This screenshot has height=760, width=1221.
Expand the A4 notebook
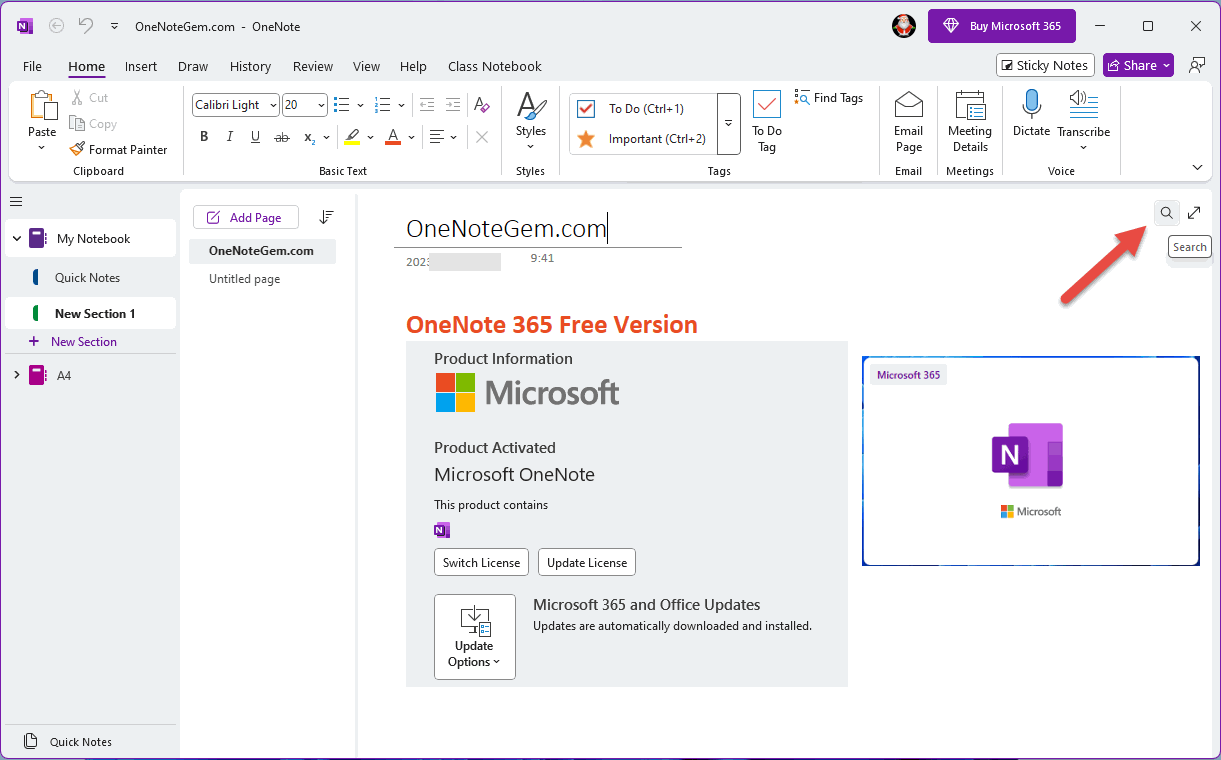[16, 376]
